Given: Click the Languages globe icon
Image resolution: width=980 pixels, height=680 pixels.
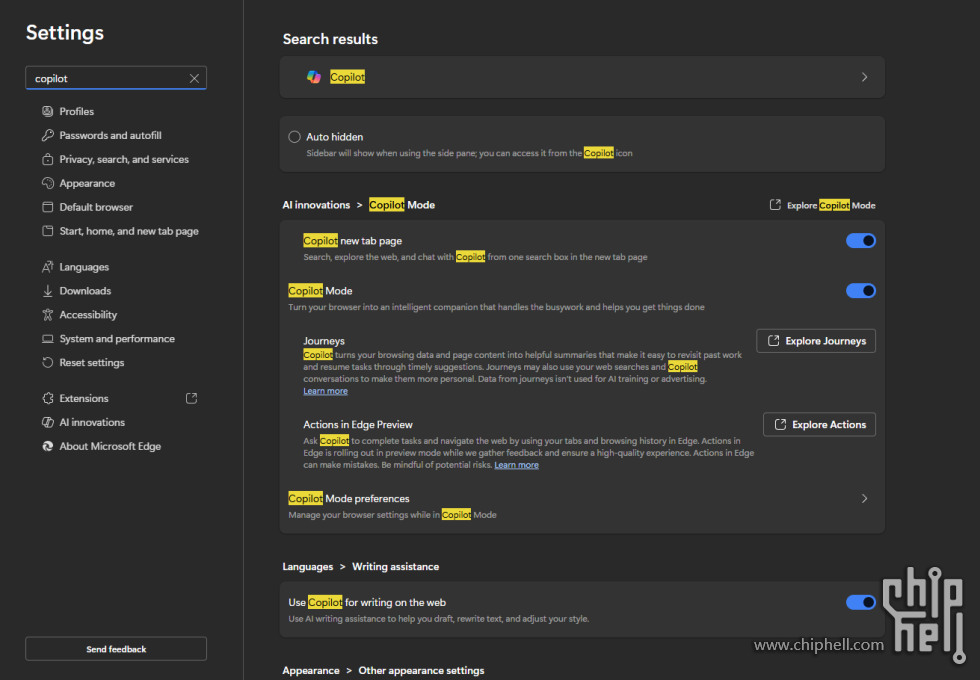Looking at the screenshot, I should point(47,266).
